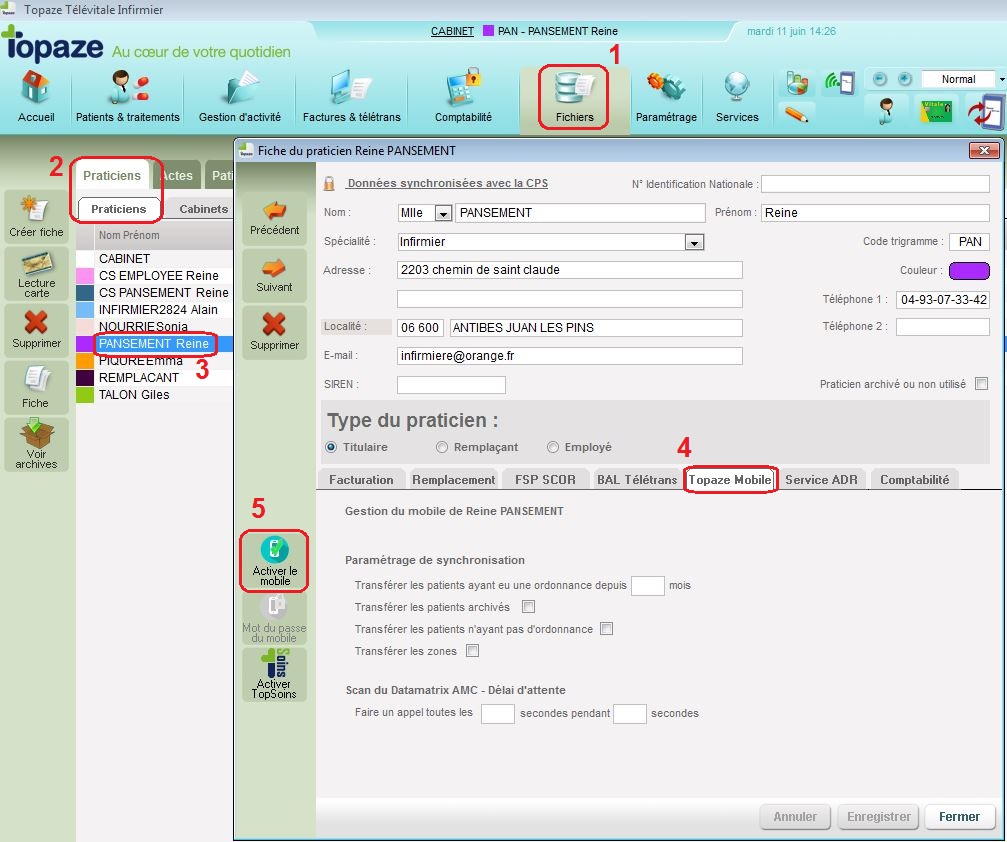1007x842 pixels.
Task: Click the SIREN input field
Action: pos(451,385)
